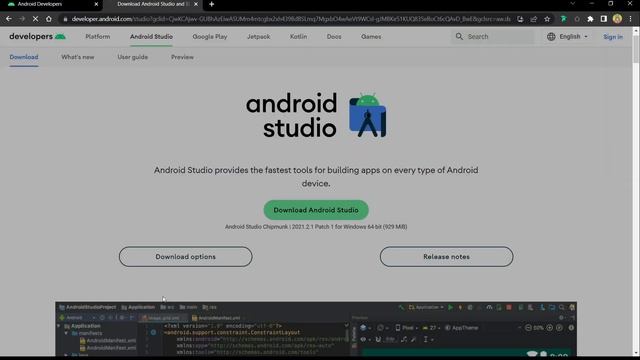Click the search magnifier icon

(x=459, y=36)
